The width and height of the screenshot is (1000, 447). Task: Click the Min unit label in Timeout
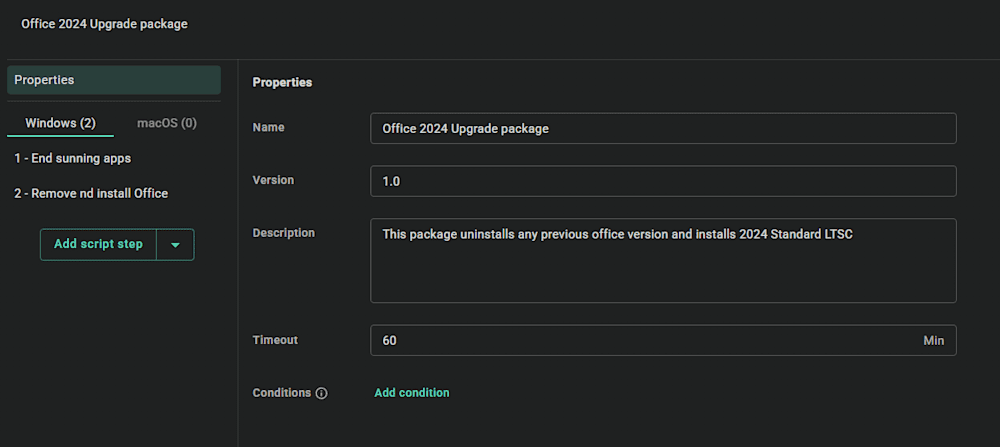click(934, 341)
